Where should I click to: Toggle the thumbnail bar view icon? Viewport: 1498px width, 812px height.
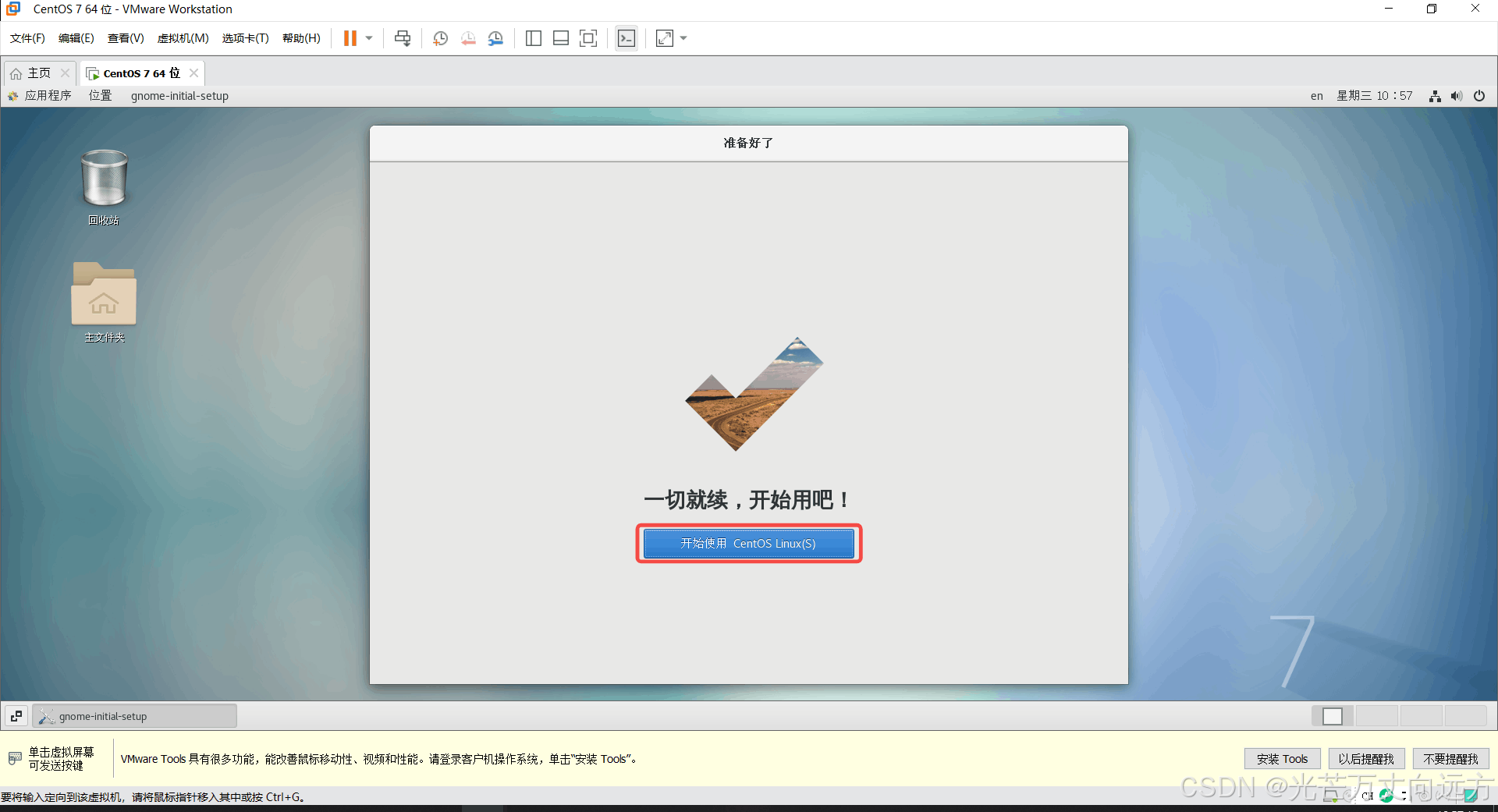point(561,38)
